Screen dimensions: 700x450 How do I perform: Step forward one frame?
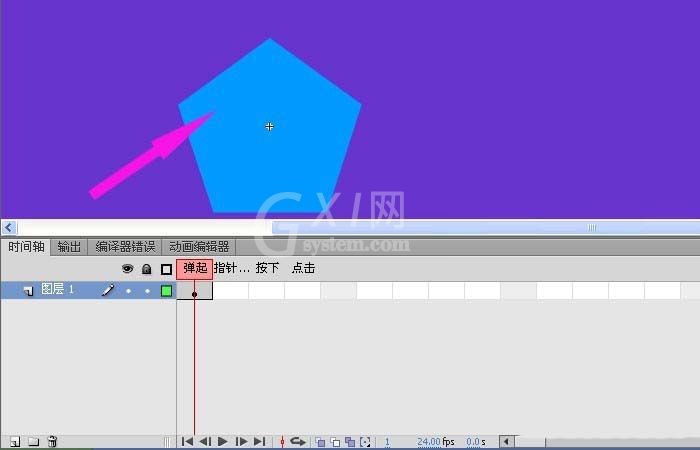coord(241,442)
